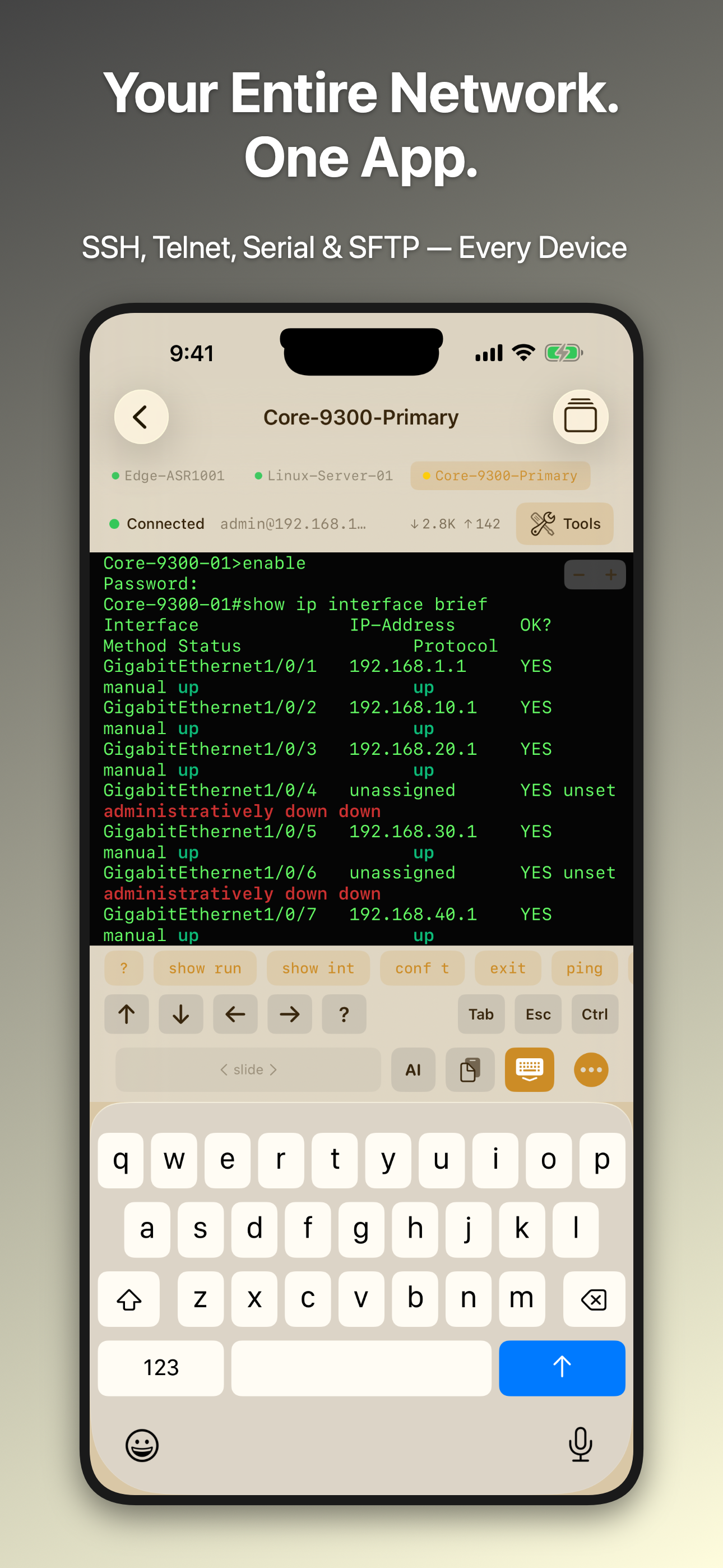Tap the 'Connected' status label
Image resolution: width=723 pixels, height=1568 pixels.
(165, 523)
